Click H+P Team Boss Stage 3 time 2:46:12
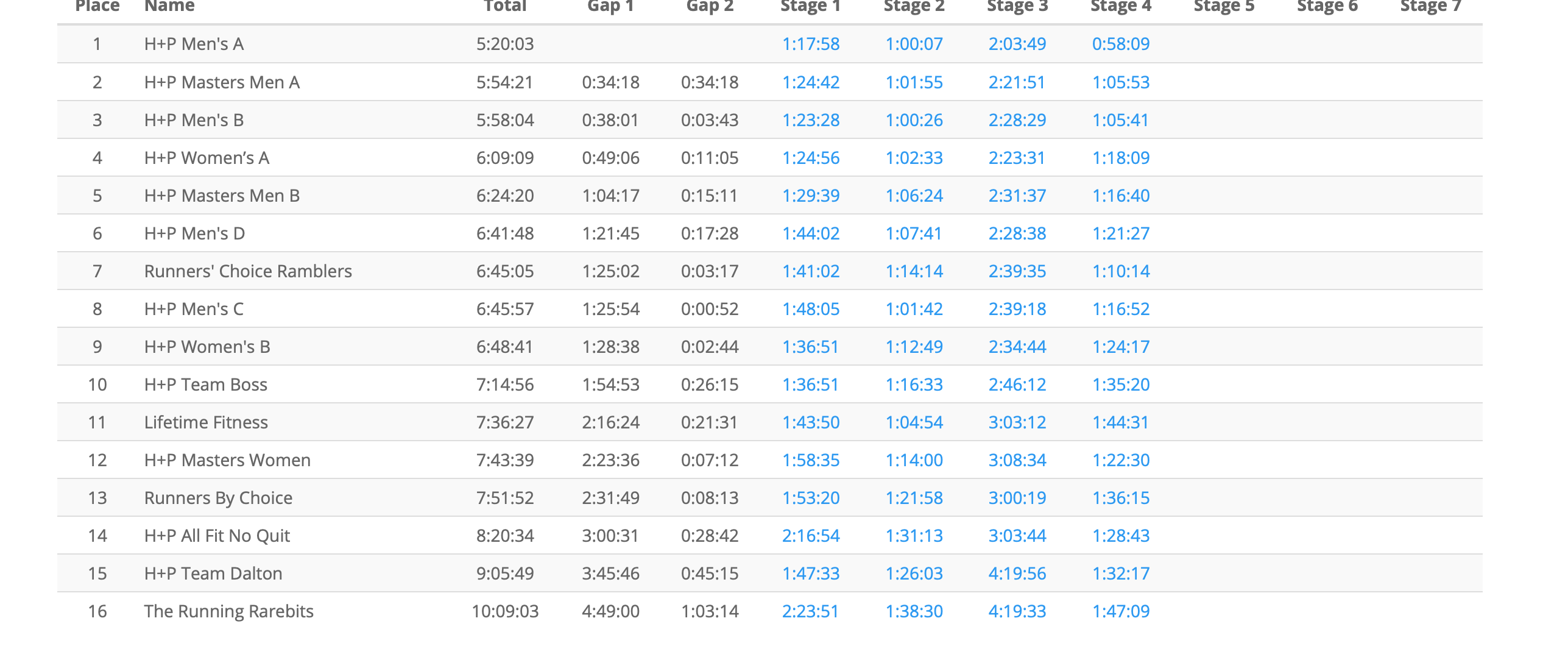Viewport: 1568px width, 646px height. (x=1017, y=385)
